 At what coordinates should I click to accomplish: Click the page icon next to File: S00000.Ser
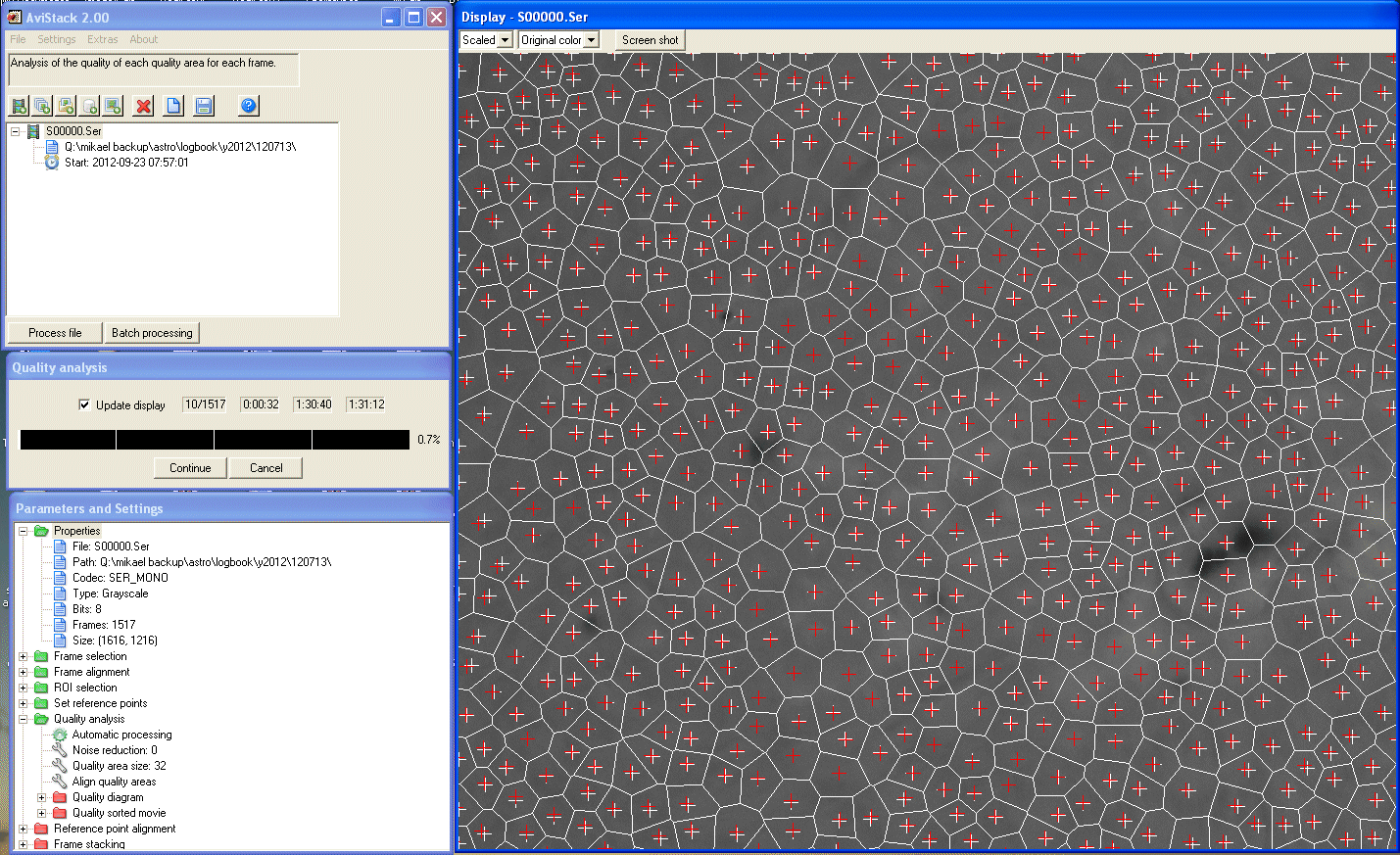point(60,546)
